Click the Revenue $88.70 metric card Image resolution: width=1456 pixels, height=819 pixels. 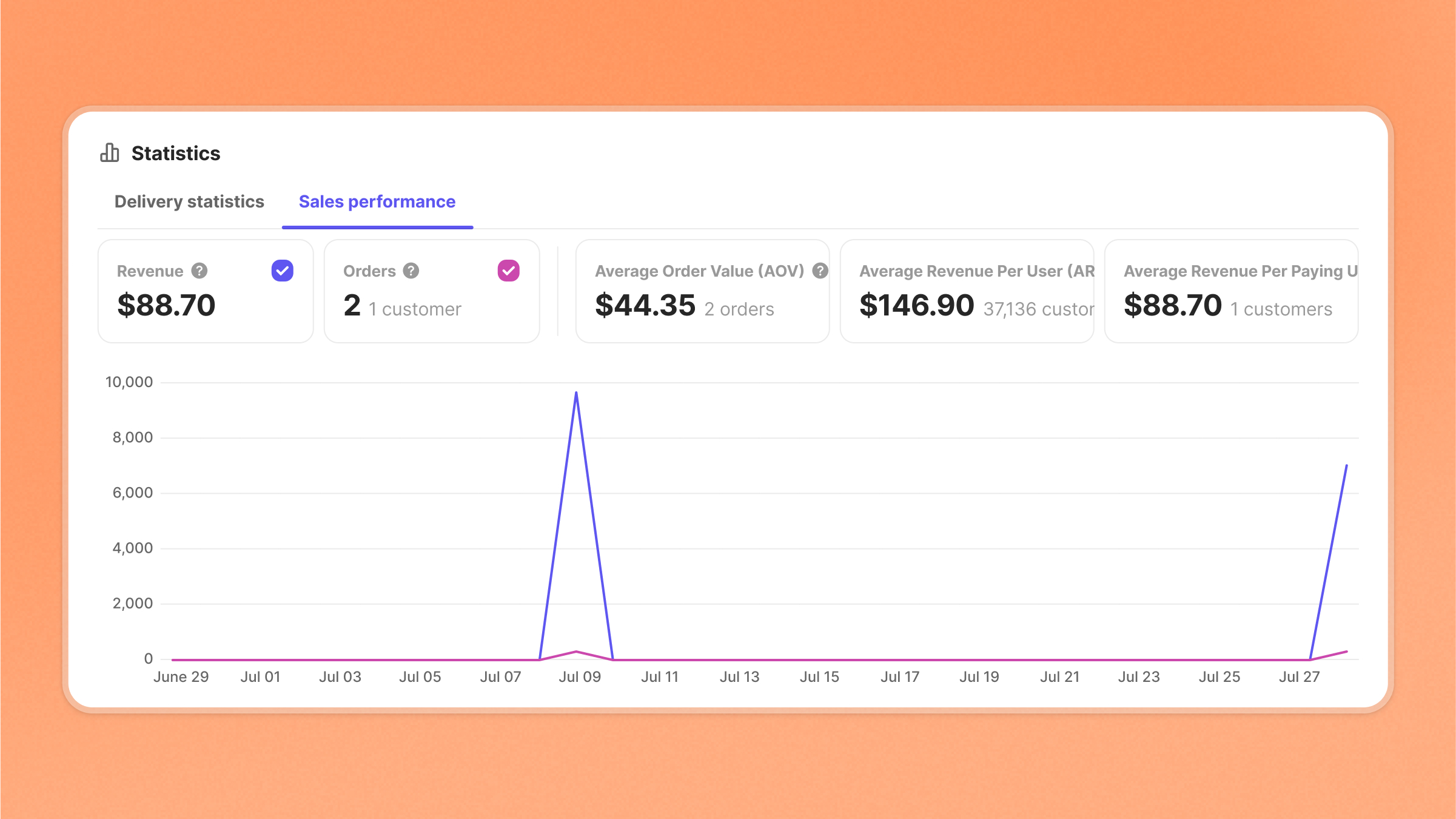[166, 305]
